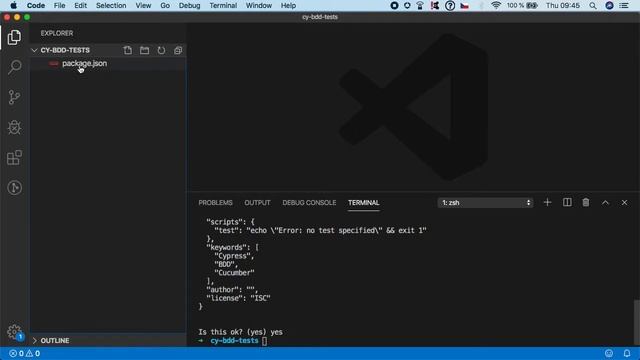Open the Apple menu

point(13,5)
